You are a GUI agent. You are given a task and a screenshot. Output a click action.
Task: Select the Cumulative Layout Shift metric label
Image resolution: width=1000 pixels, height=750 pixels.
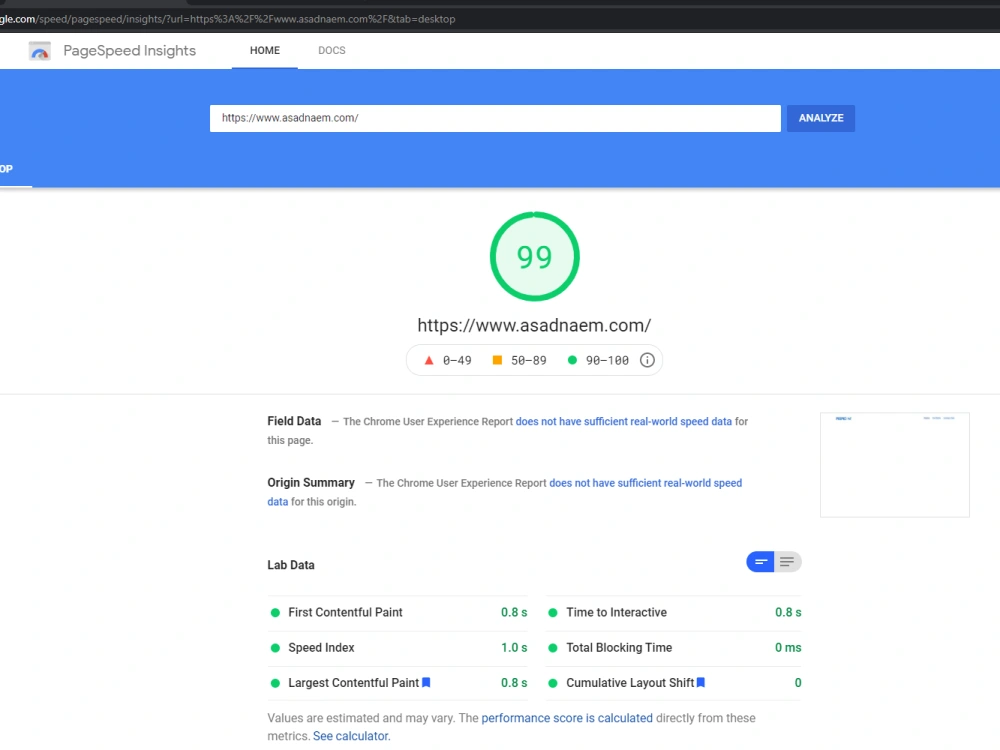[629, 683]
